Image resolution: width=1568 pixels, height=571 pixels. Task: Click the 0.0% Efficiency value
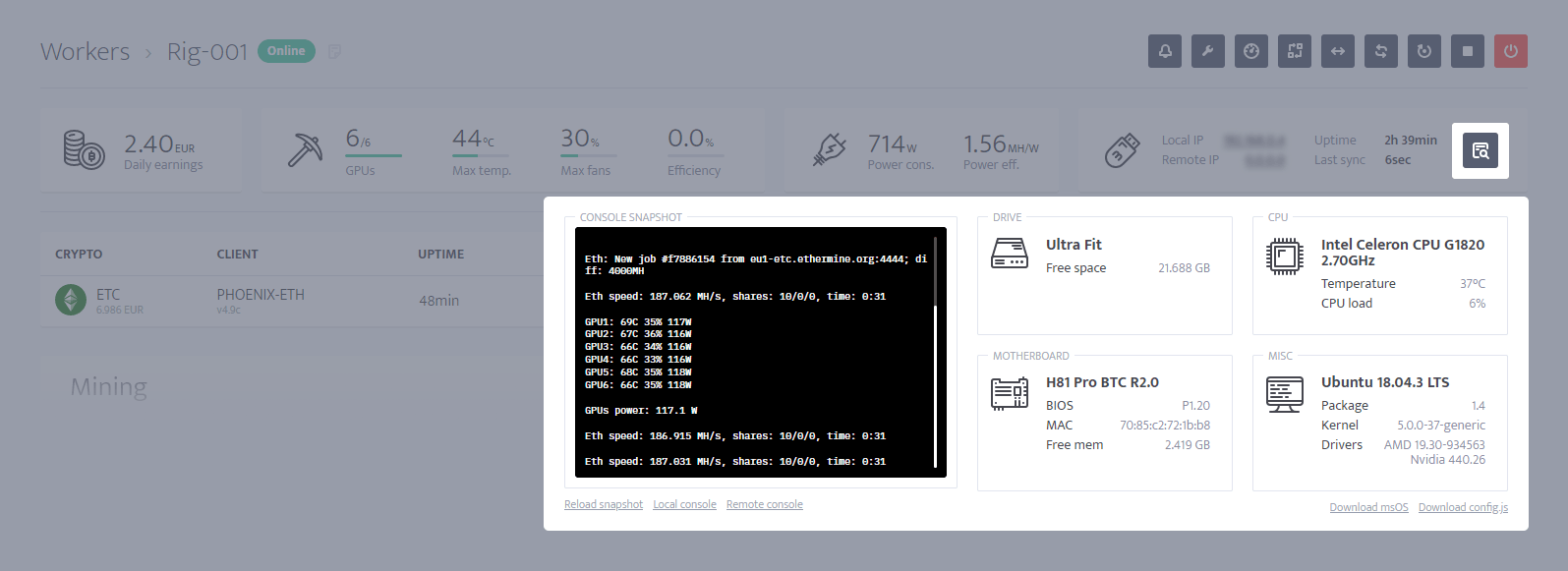tap(691, 139)
